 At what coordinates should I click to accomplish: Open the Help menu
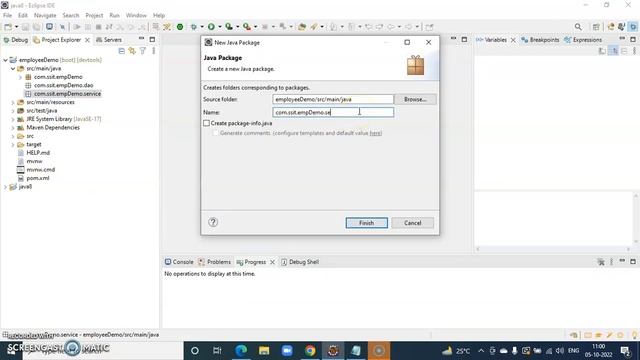tap(159, 16)
